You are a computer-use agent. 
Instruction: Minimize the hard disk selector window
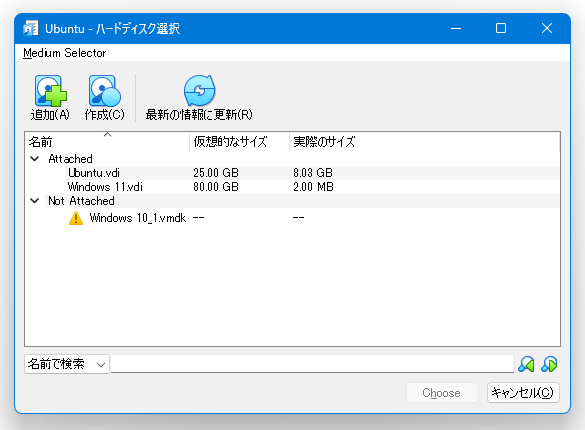pyautogui.click(x=456, y=28)
